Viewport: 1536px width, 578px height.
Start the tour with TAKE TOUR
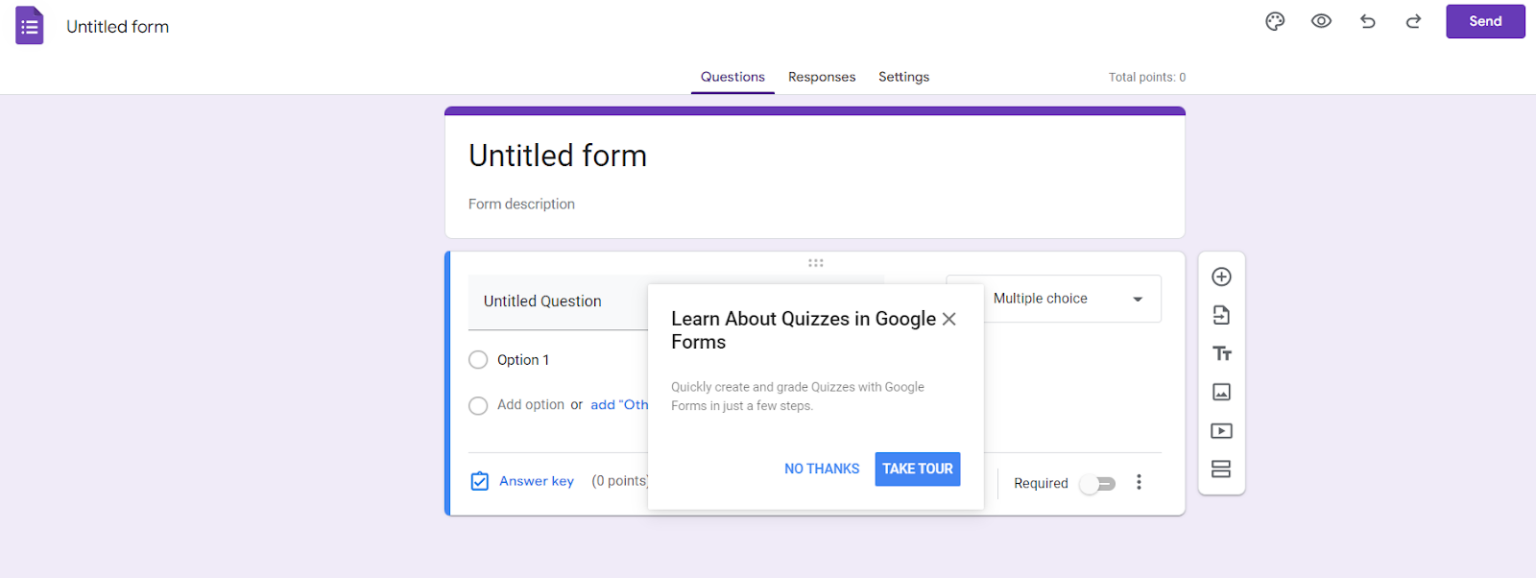917,468
